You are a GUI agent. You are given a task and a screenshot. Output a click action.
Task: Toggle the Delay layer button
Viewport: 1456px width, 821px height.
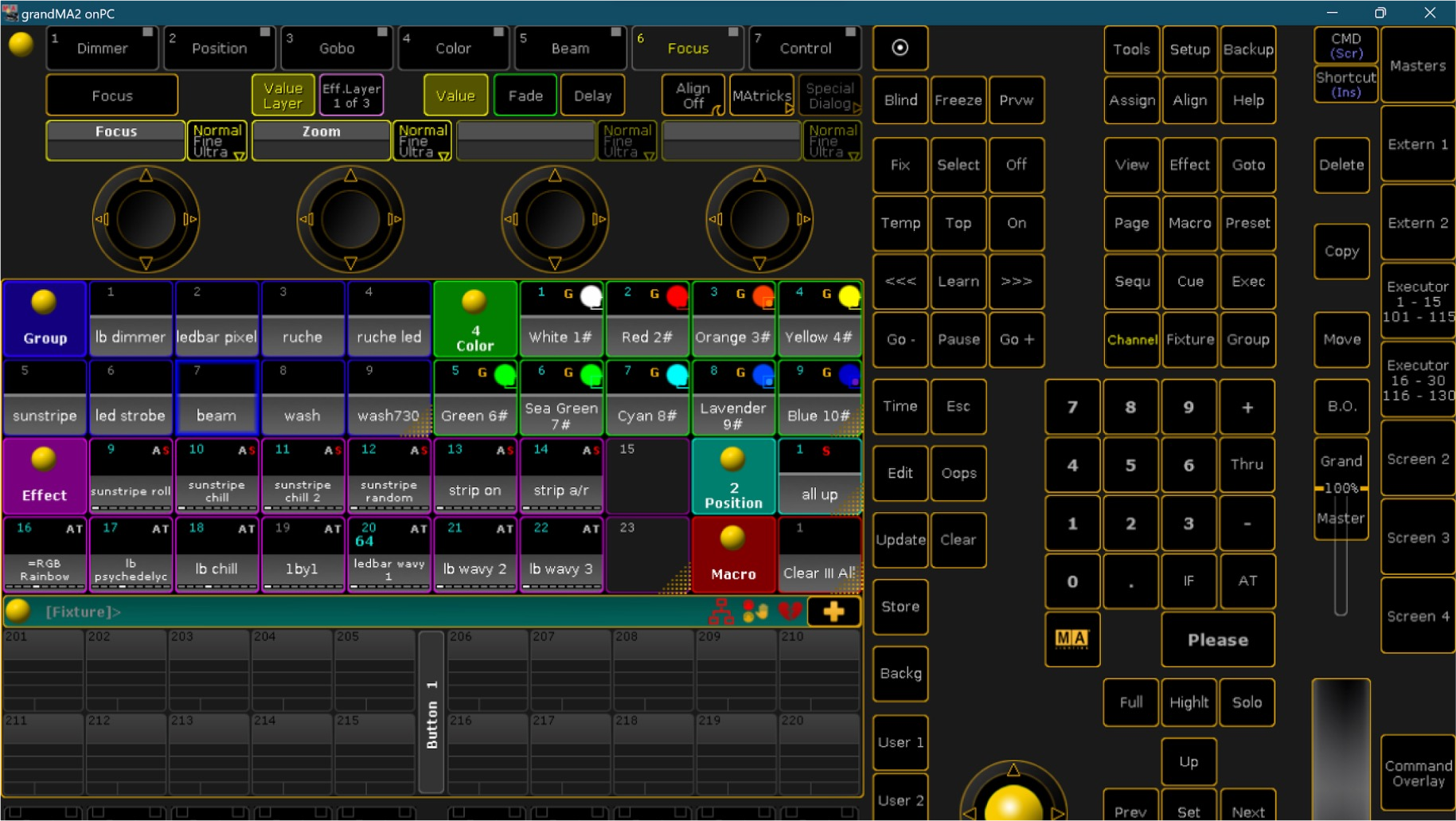592,96
